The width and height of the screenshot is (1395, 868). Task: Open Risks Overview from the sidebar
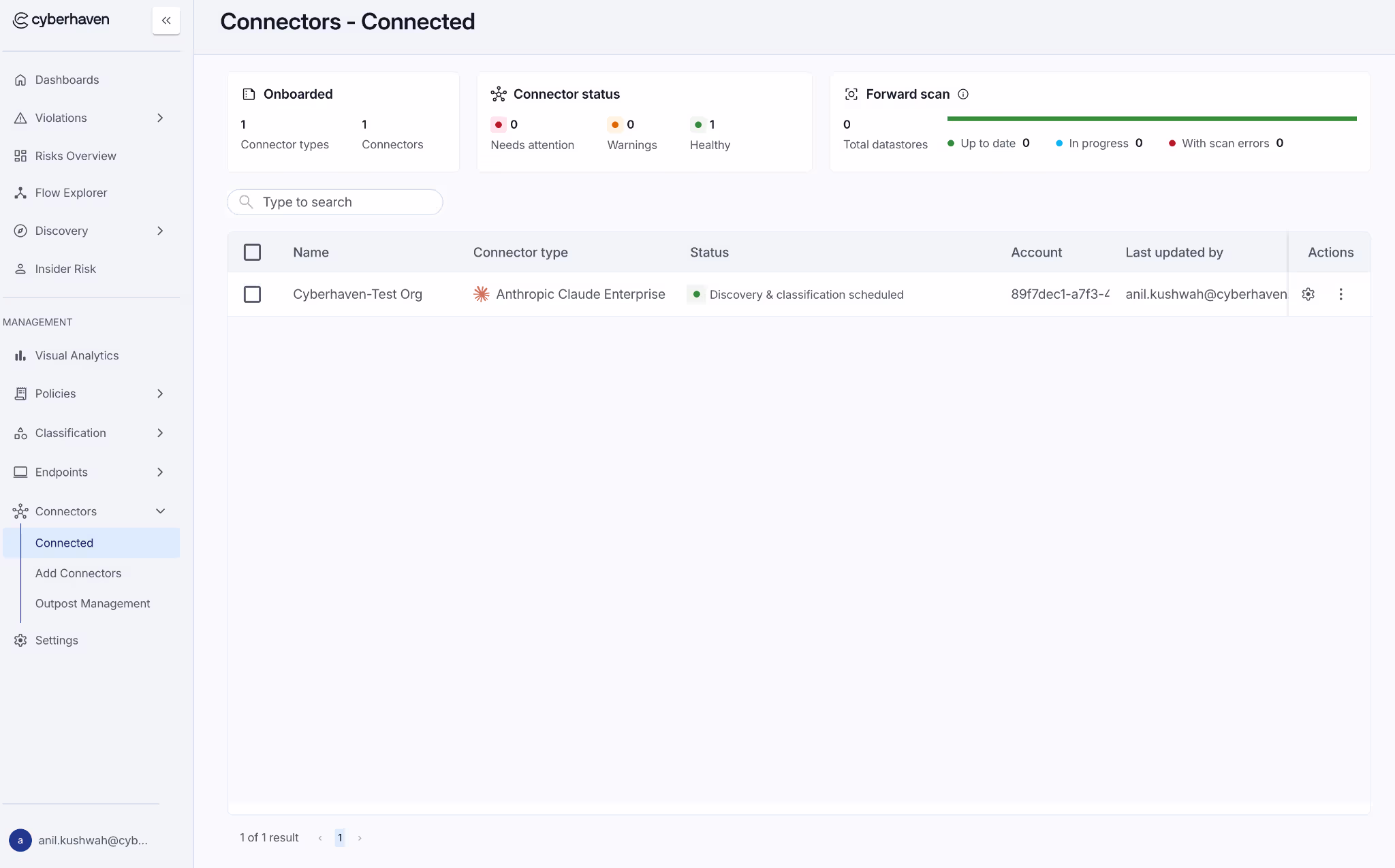coord(76,156)
